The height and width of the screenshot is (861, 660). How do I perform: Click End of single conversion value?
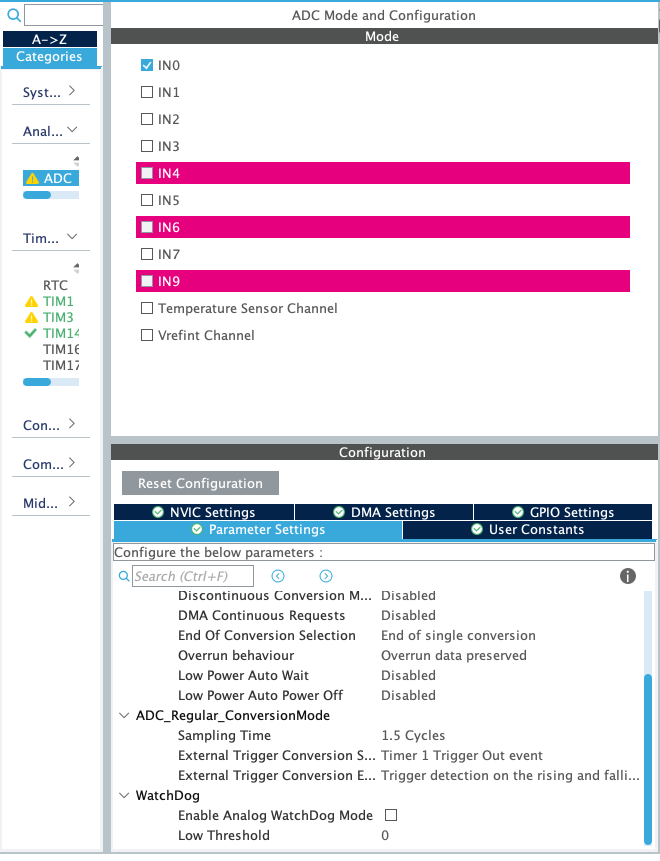[458, 635]
